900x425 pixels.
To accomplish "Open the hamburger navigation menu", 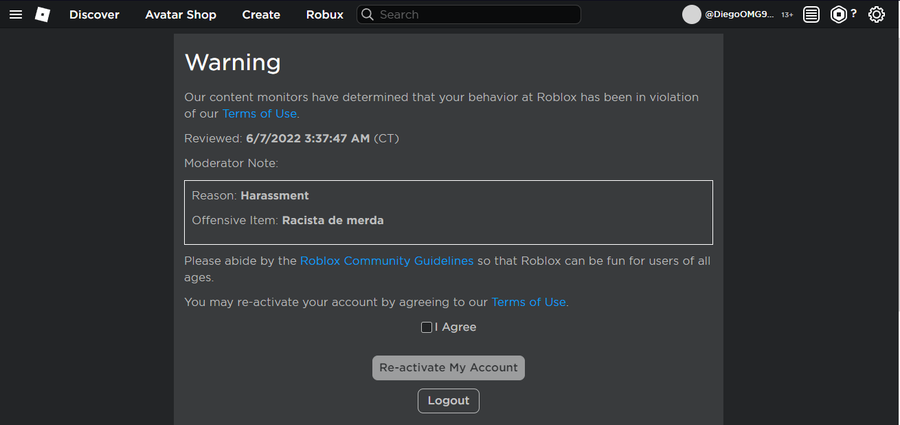I will 16,14.
